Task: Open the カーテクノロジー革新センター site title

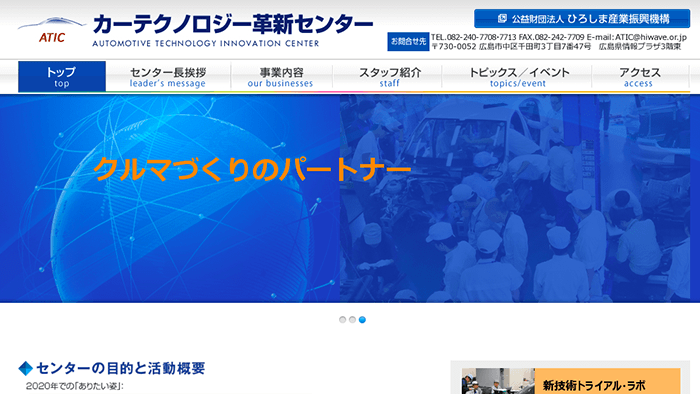Action: (x=233, y=25)
